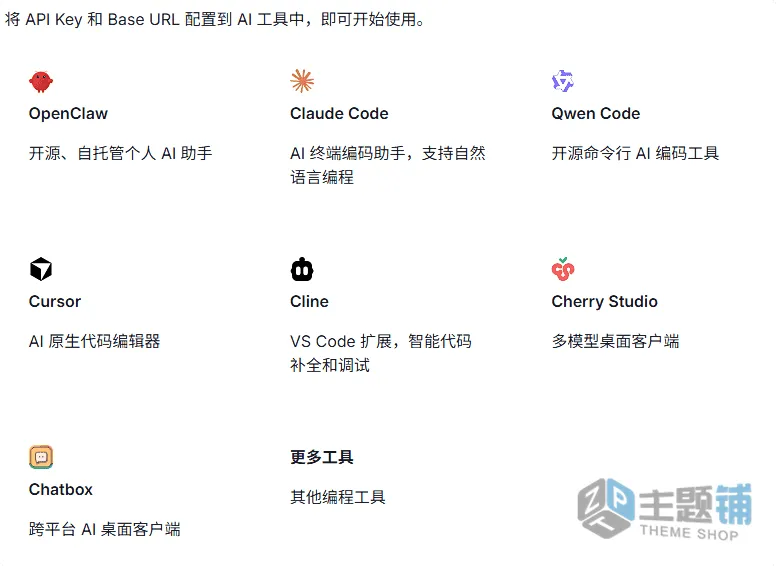Open the 更多工具 card title
Screen dimensions: 776x566
[322, 457]
